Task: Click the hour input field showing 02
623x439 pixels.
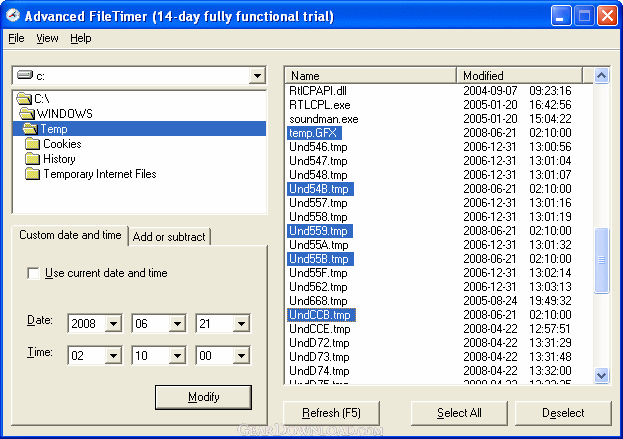Action: point(87,355)
